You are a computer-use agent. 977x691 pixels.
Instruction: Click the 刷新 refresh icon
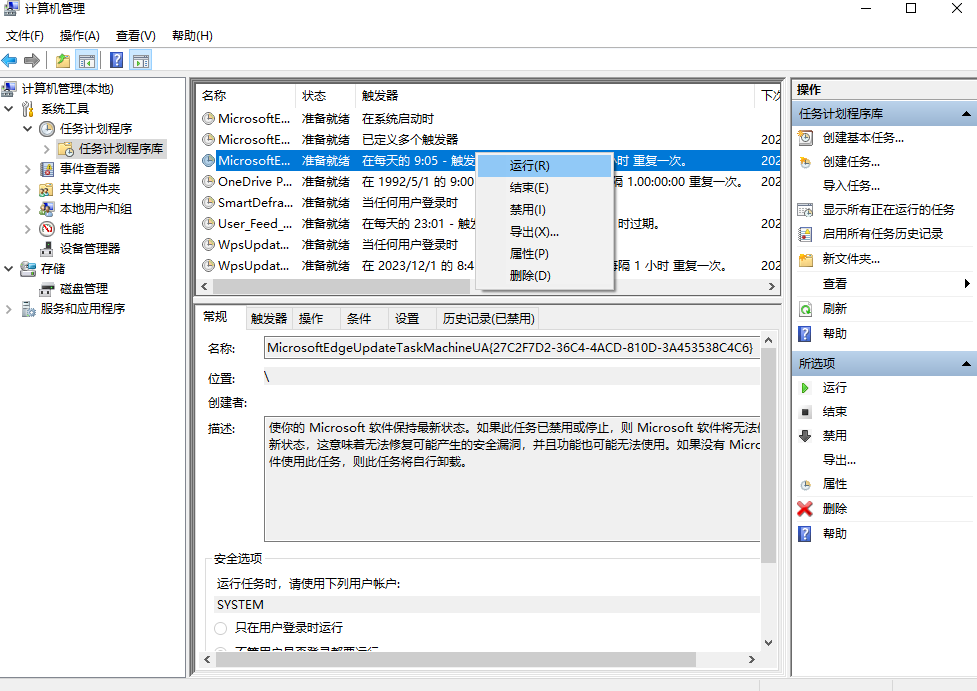(x=805, y=308)
